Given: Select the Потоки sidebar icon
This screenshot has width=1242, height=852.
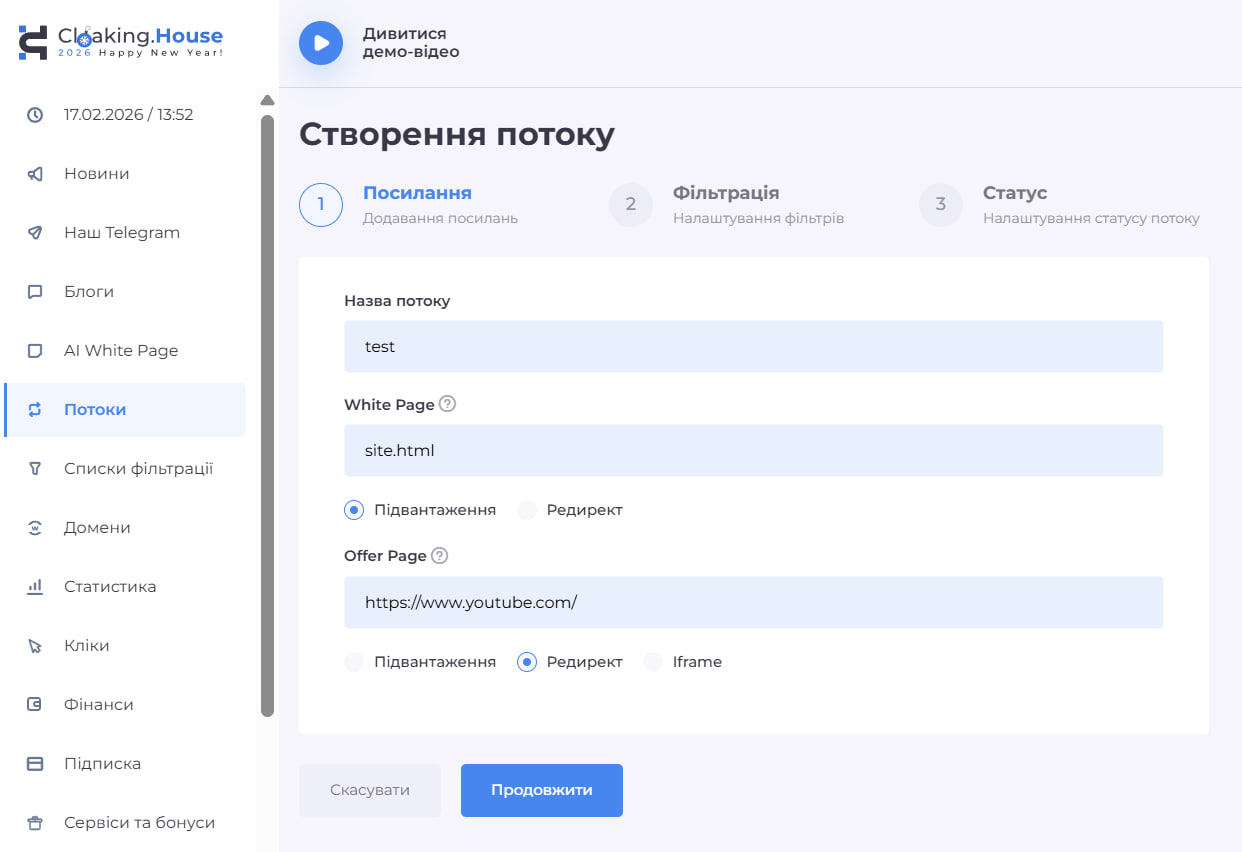Looking at the screenshot, I should coord(97,409).
